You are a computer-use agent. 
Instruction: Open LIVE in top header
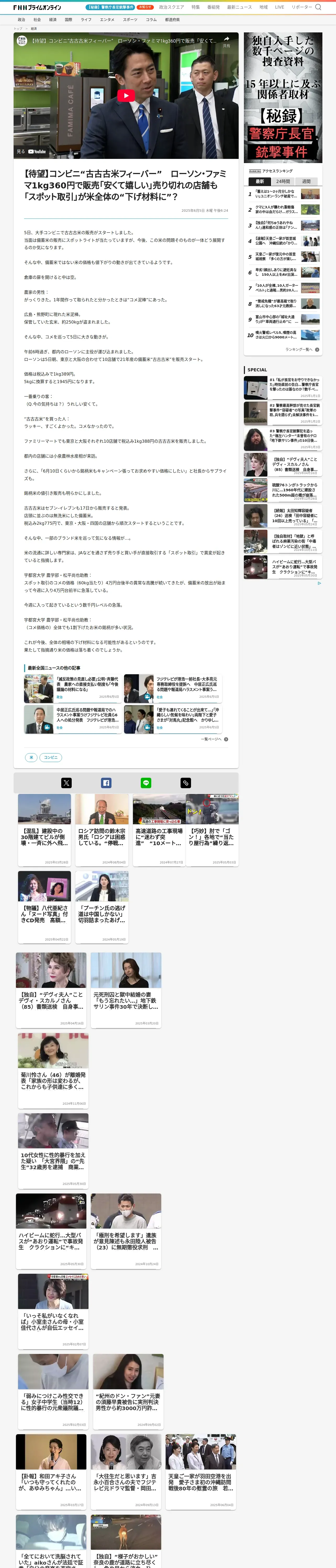(x=279, y=7)
